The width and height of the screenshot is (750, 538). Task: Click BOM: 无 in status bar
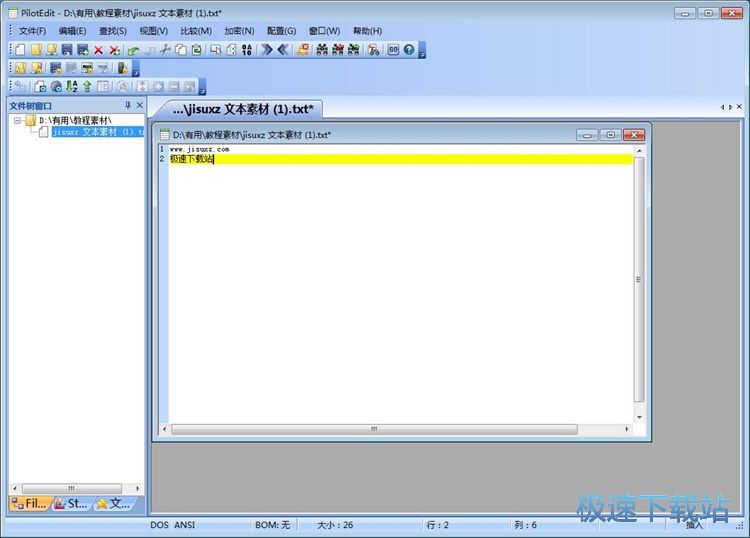pos(273,525)
